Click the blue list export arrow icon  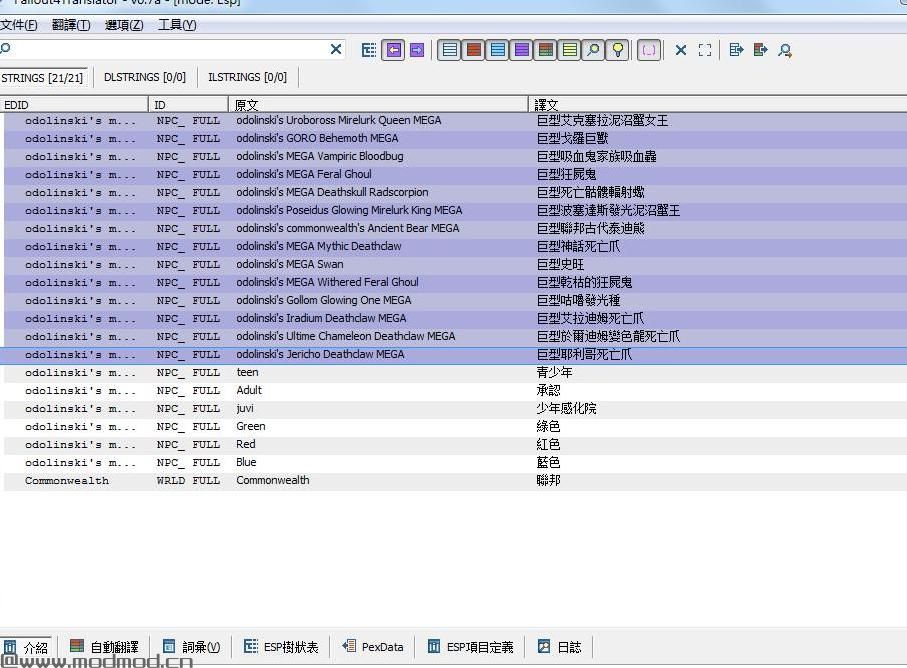(x=736, y=50)
